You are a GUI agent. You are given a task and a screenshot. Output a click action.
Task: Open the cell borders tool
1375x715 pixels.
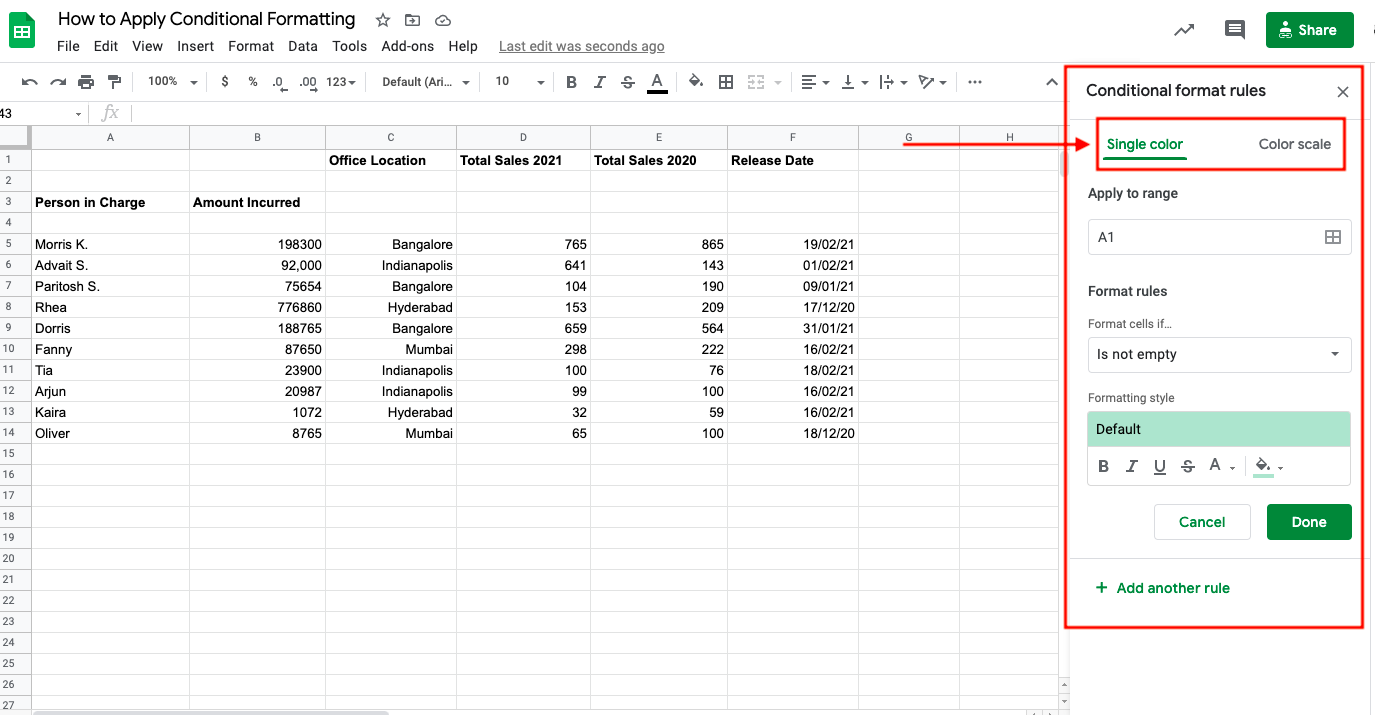727,82
